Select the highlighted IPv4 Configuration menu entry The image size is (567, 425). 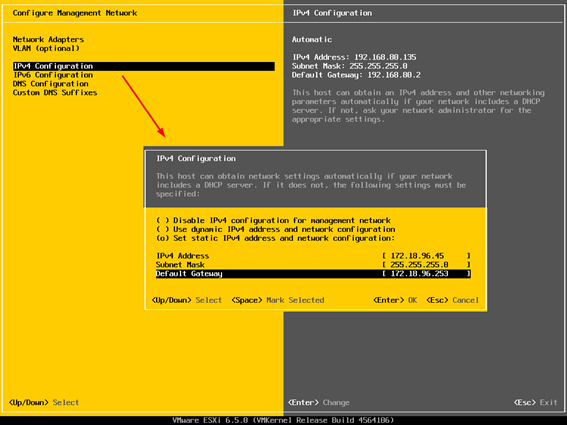point(144,66)
